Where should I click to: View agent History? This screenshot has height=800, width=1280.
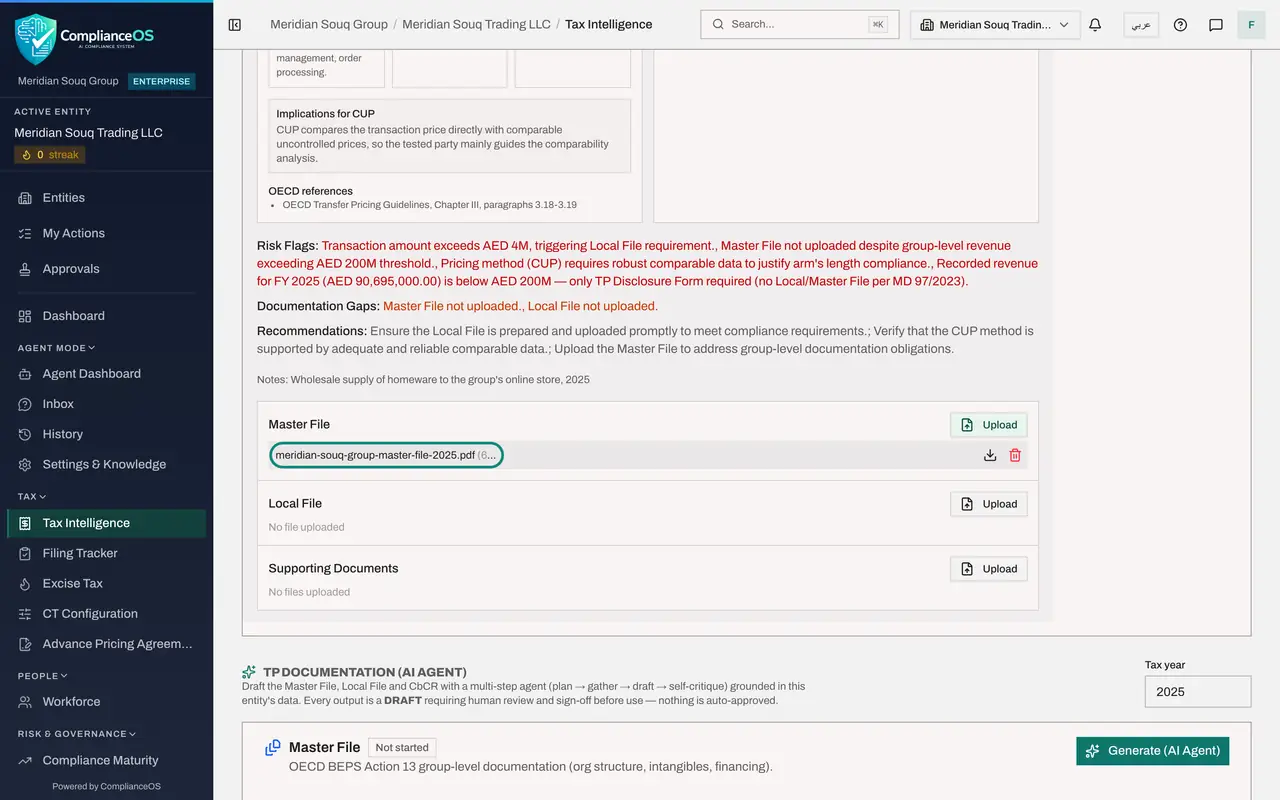(106, 434)
